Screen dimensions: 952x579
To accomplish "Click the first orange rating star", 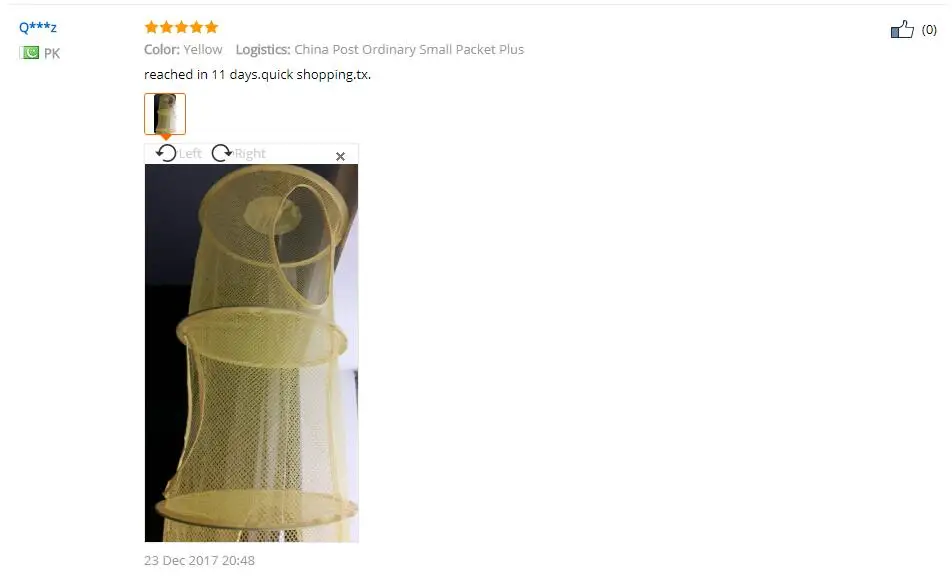I will pos(151,27).
